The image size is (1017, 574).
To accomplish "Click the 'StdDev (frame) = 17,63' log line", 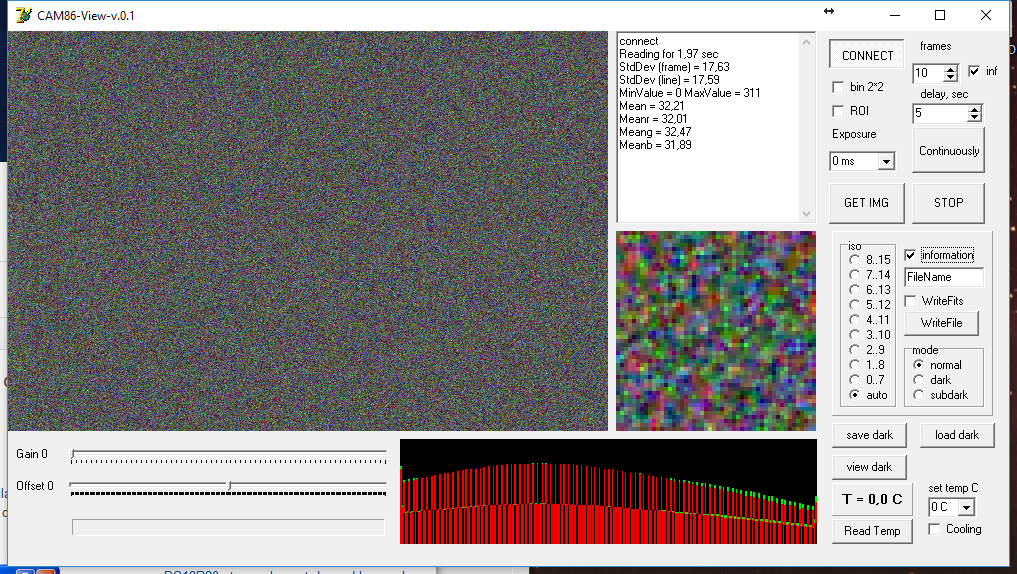I will click(674, 67).
